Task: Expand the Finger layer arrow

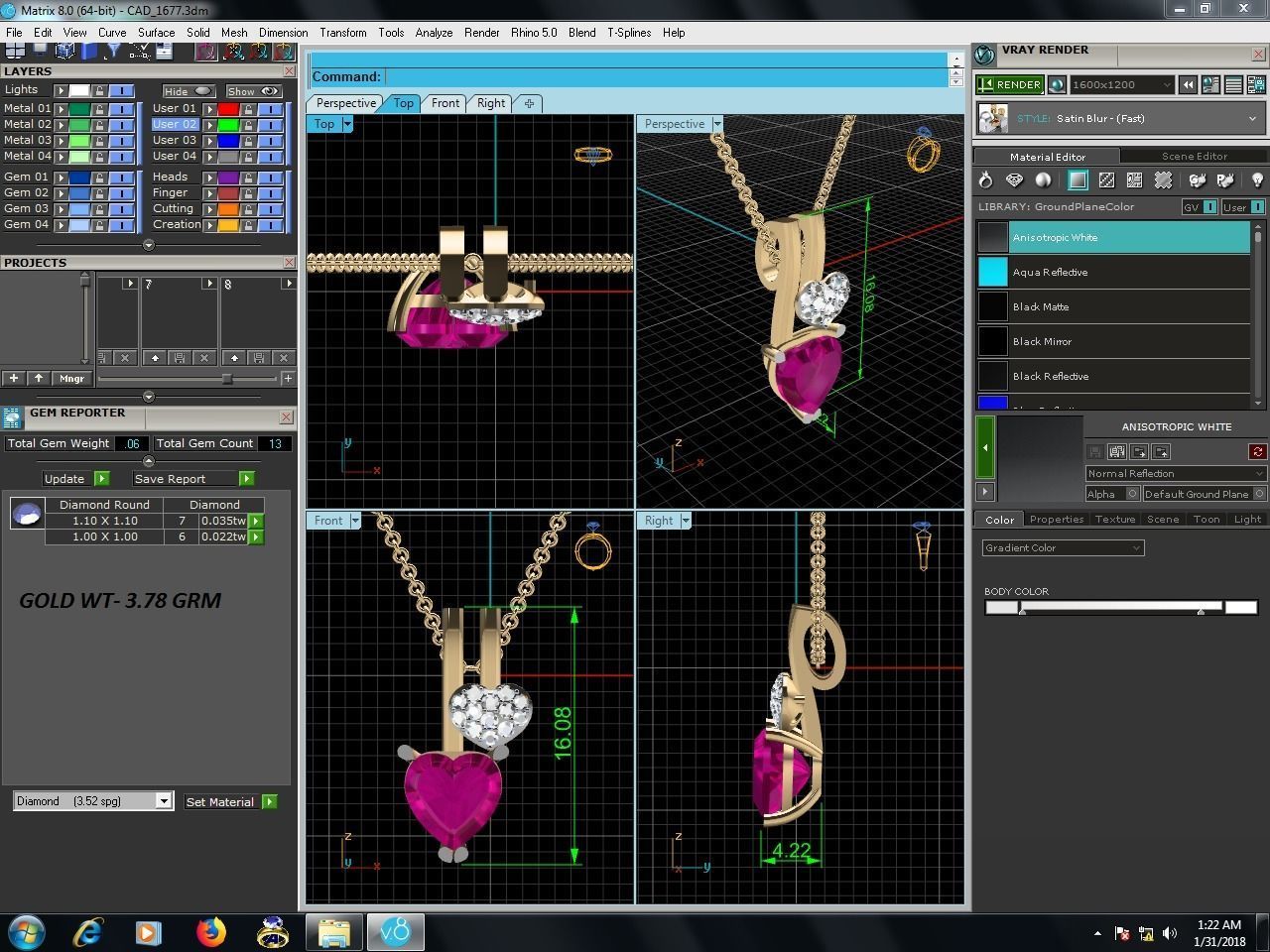Action: (210, 193)
